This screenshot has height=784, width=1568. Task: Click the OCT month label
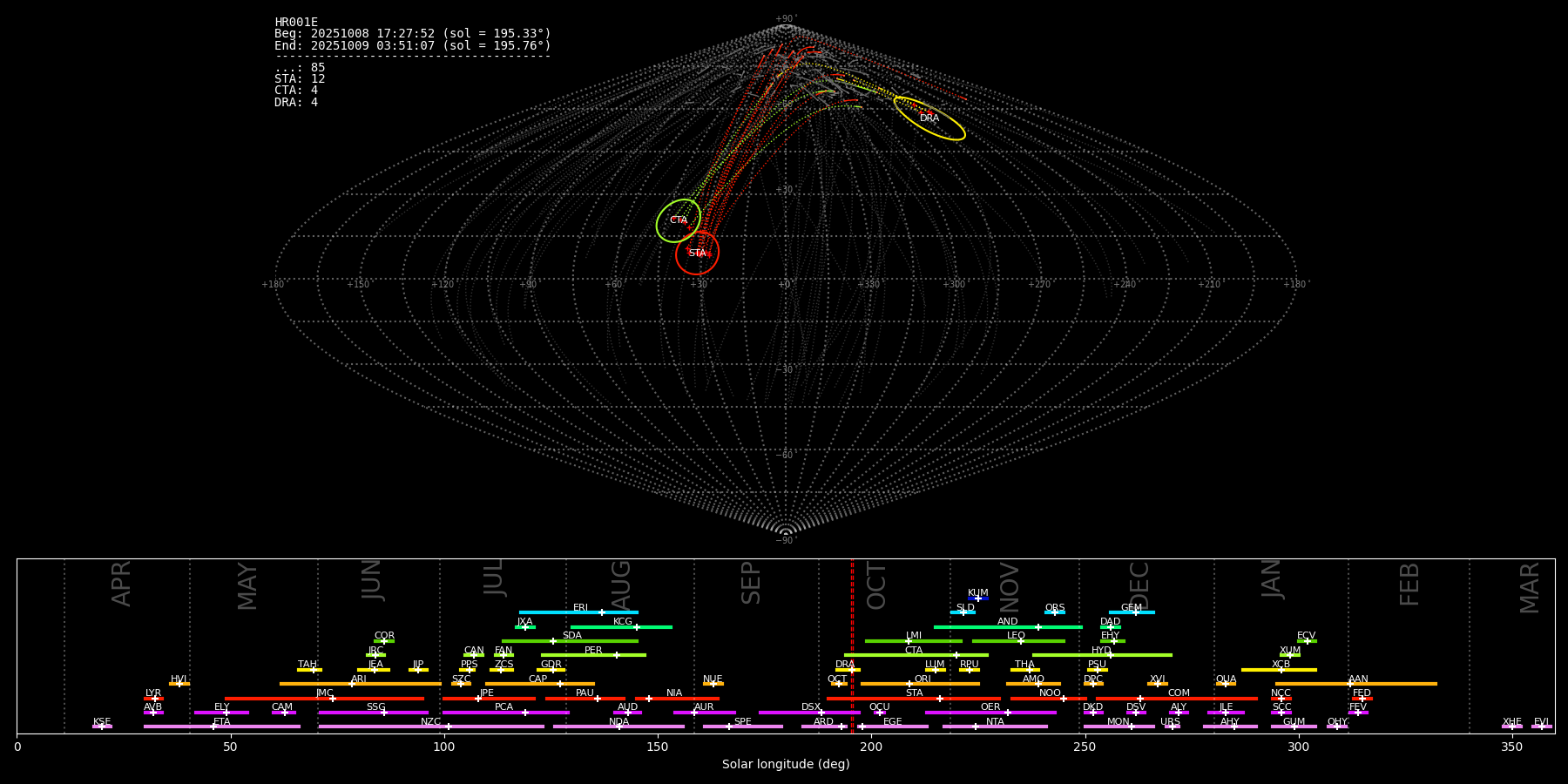tap(877, 585)
